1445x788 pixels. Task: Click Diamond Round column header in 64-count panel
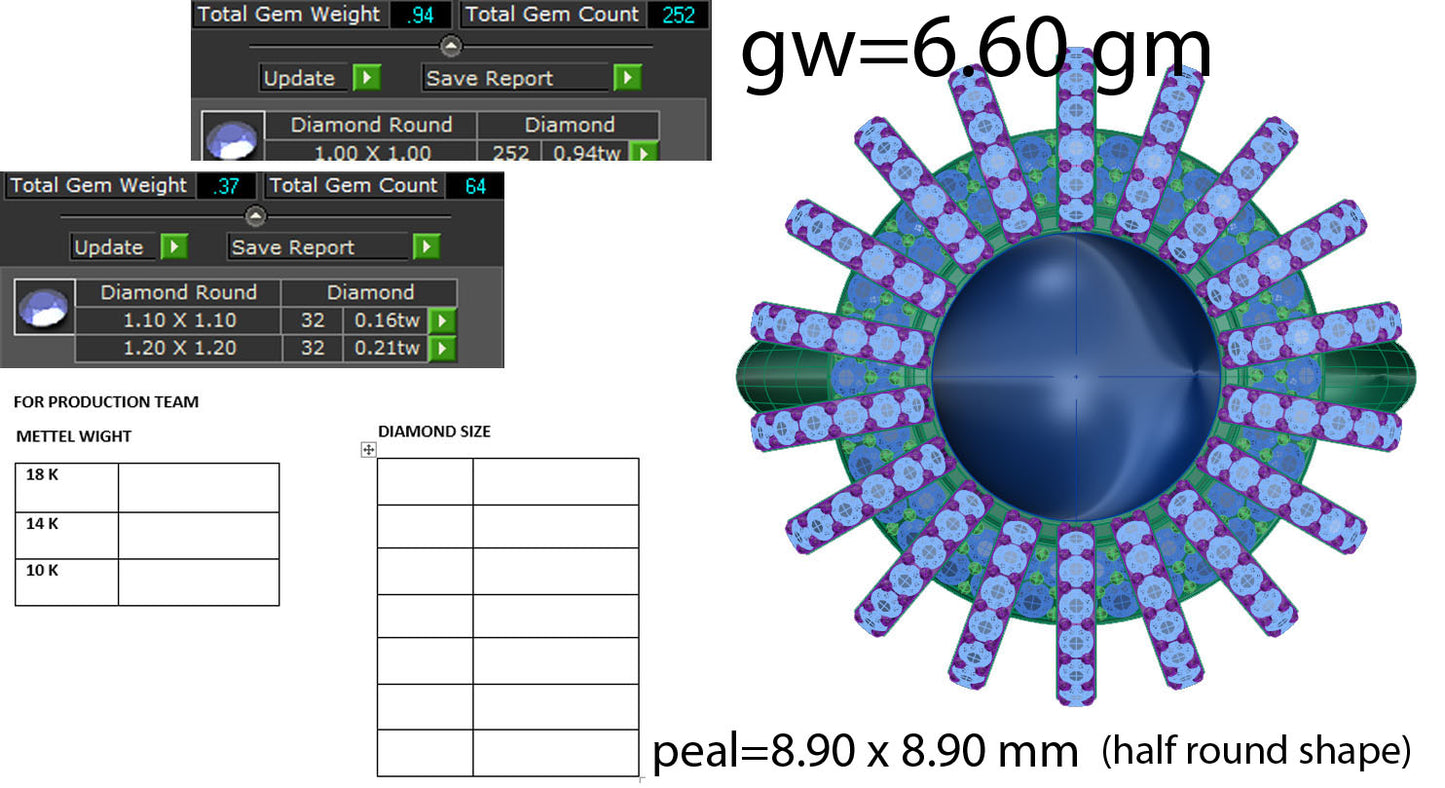[178, 293]
